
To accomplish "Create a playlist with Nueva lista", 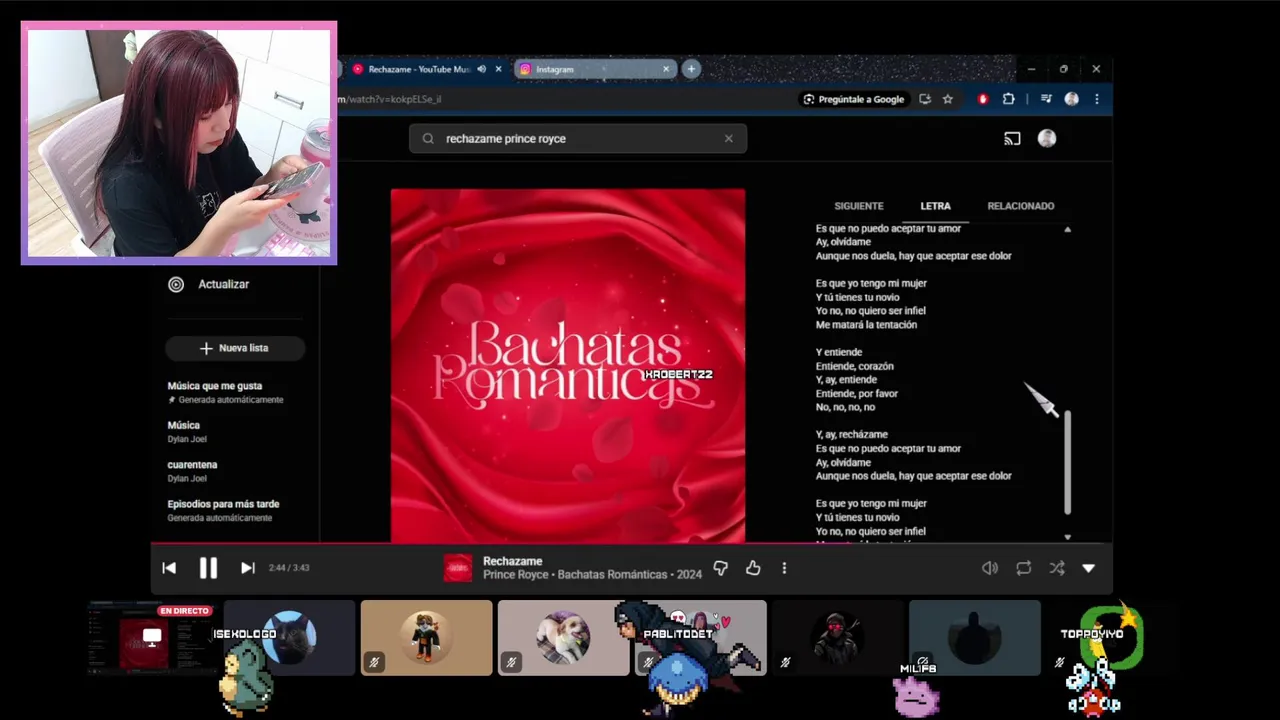I will pos(235,348).
